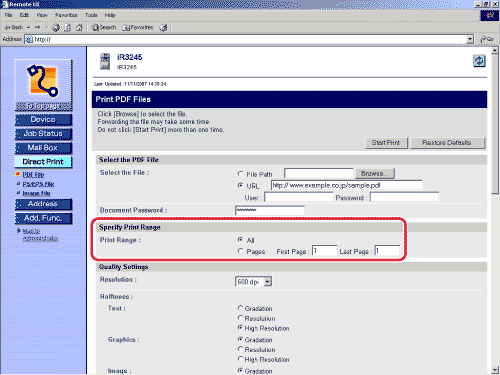500x375 pixels.
Task: Select Graphics halftone Resolution radio
Action: pyautogui.click(x=240, y=349)
